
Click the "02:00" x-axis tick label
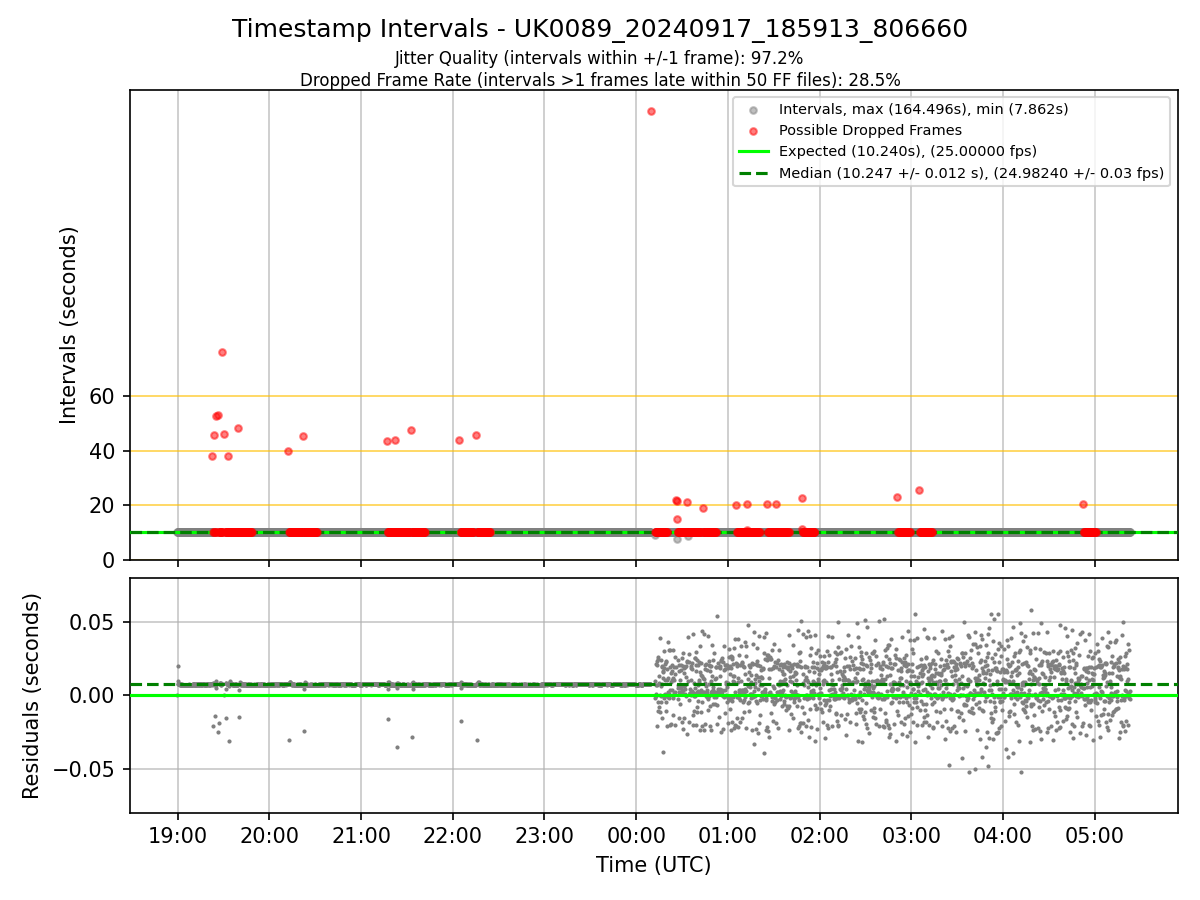coord(819,833)
